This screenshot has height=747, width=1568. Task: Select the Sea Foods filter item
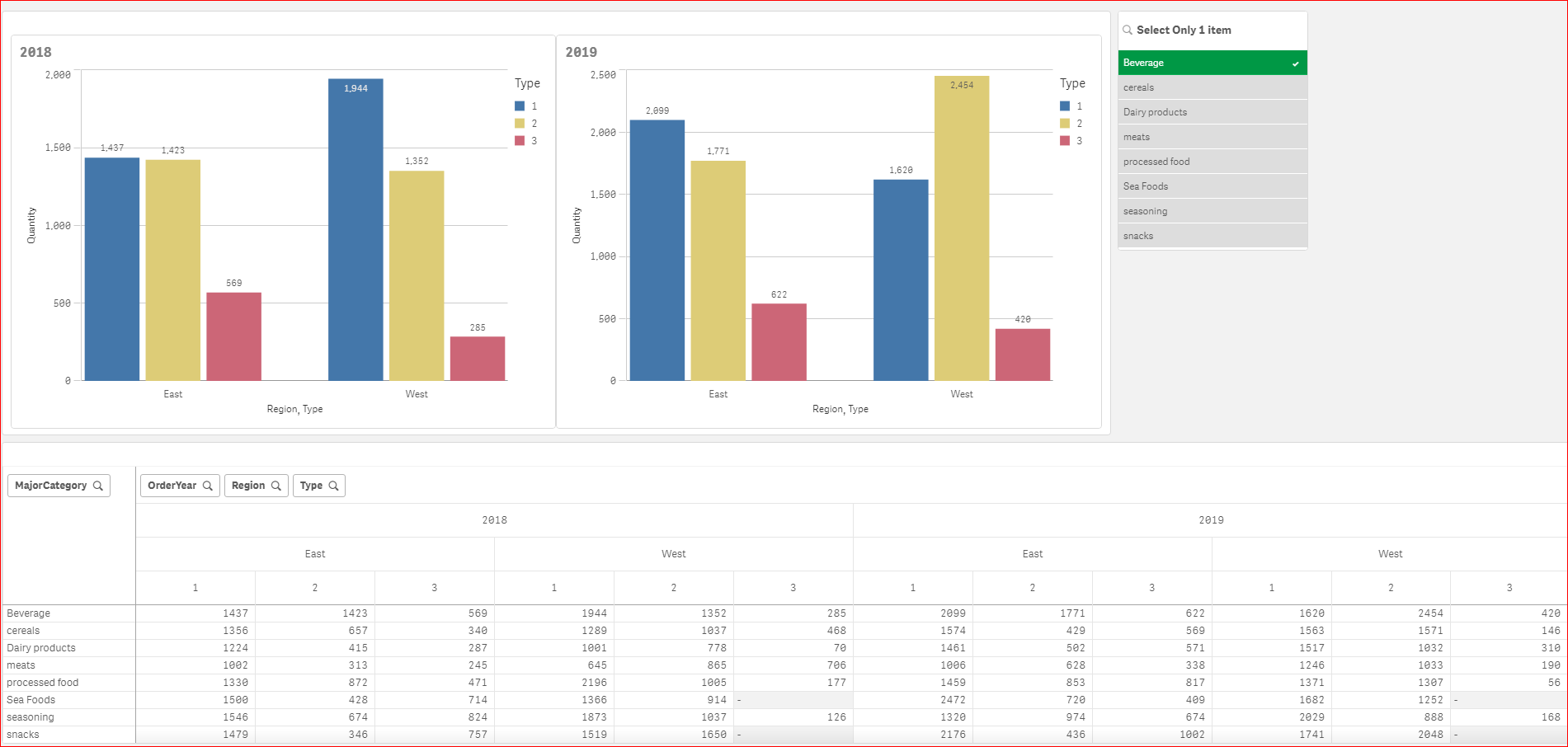(1212, 186)
